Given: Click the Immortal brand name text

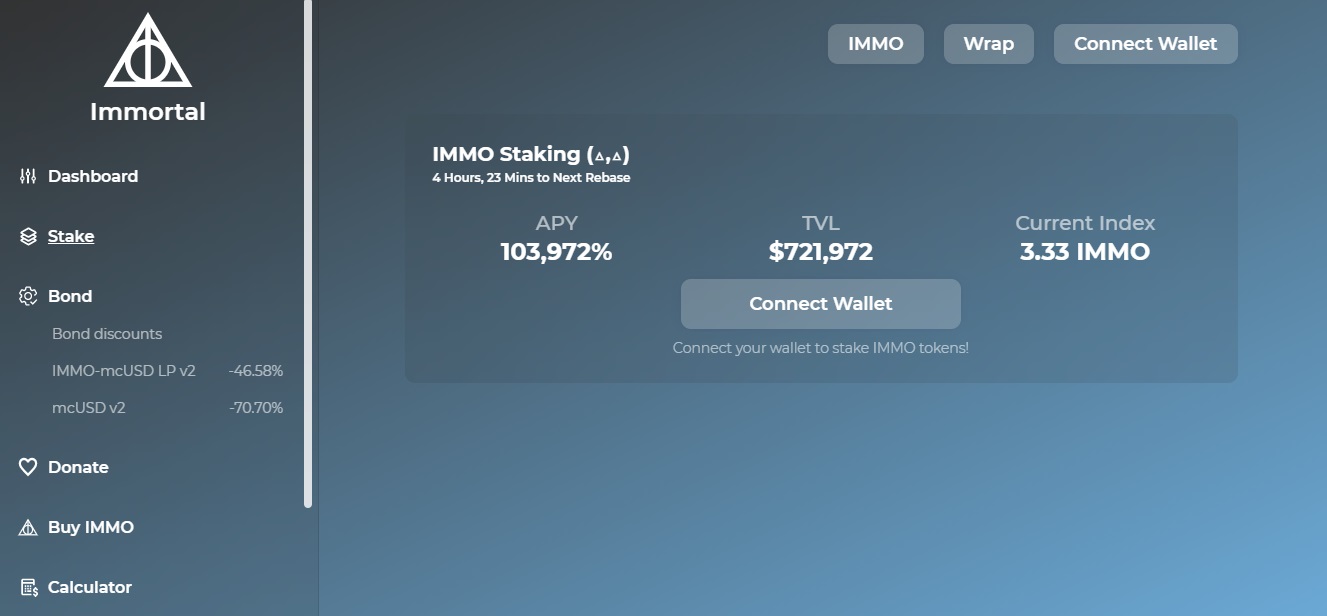Looking at the screenshot, I should [x=148, y=112].
